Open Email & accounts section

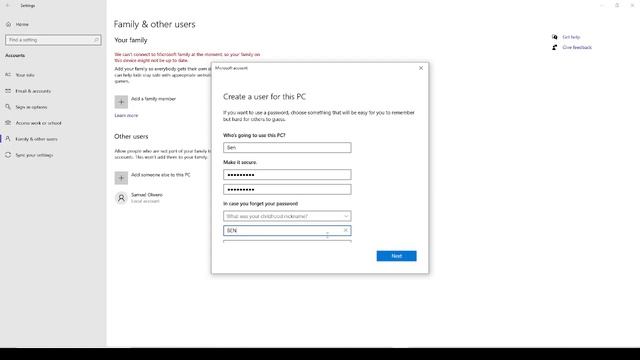click(x=33, y=91)
